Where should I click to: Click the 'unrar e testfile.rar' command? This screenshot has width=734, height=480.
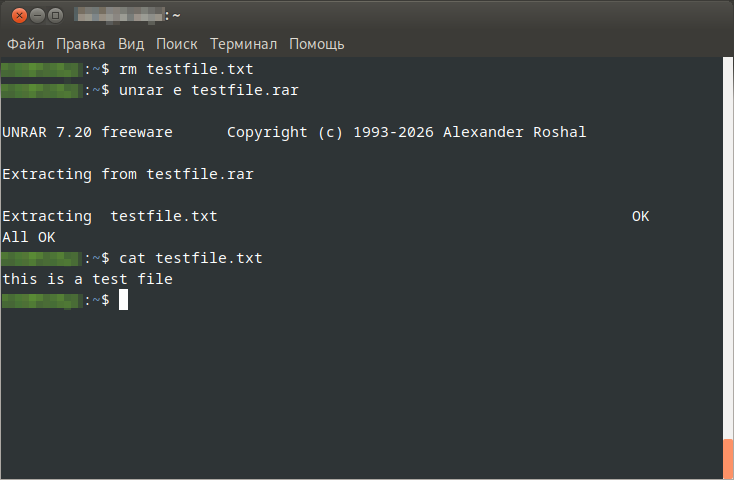tap(208, 90)
